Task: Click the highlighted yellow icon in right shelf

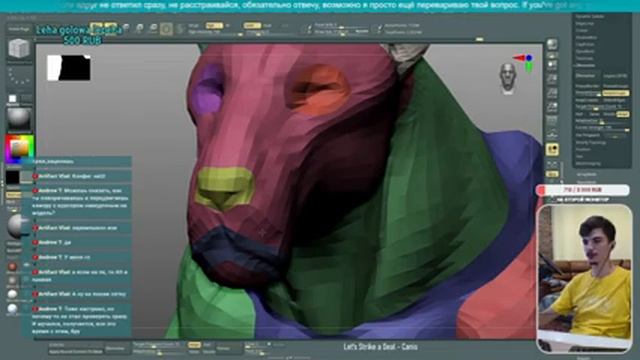Action: tap(552, 149)
